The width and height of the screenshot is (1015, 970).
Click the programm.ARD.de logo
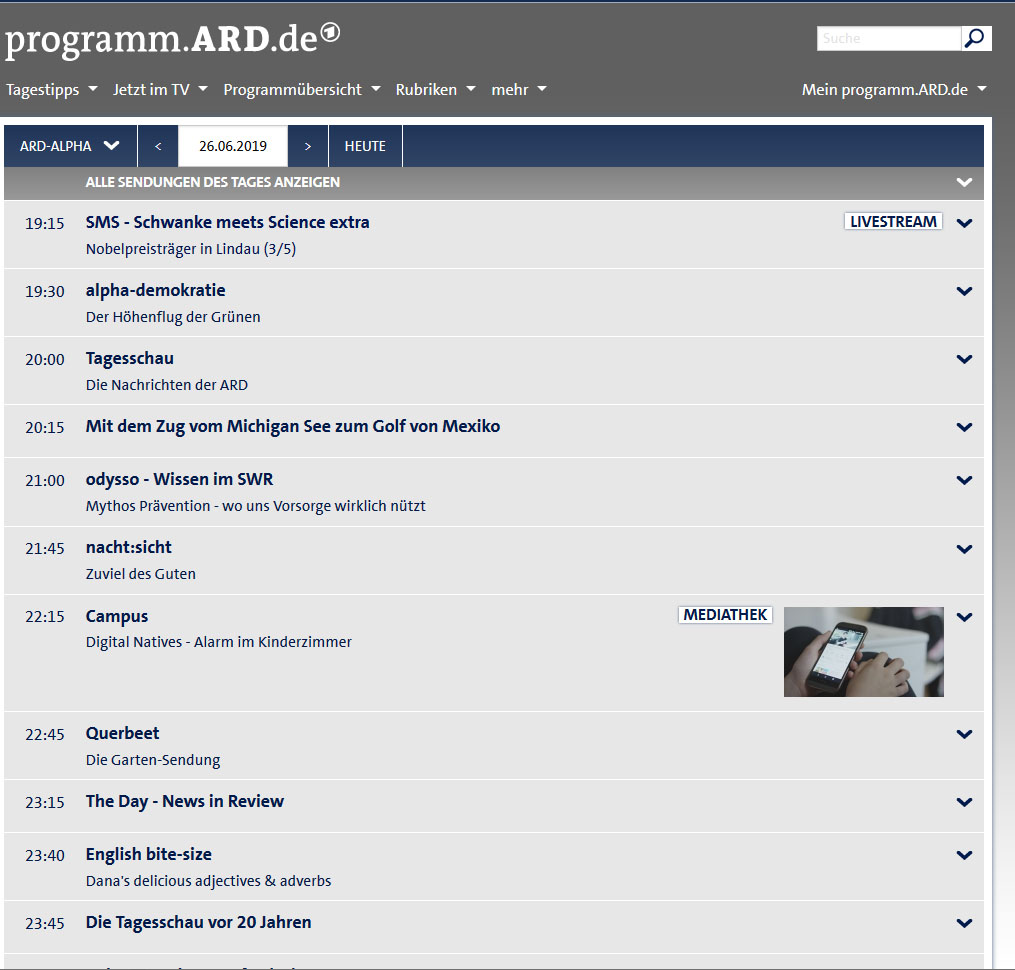click(172, 39)
